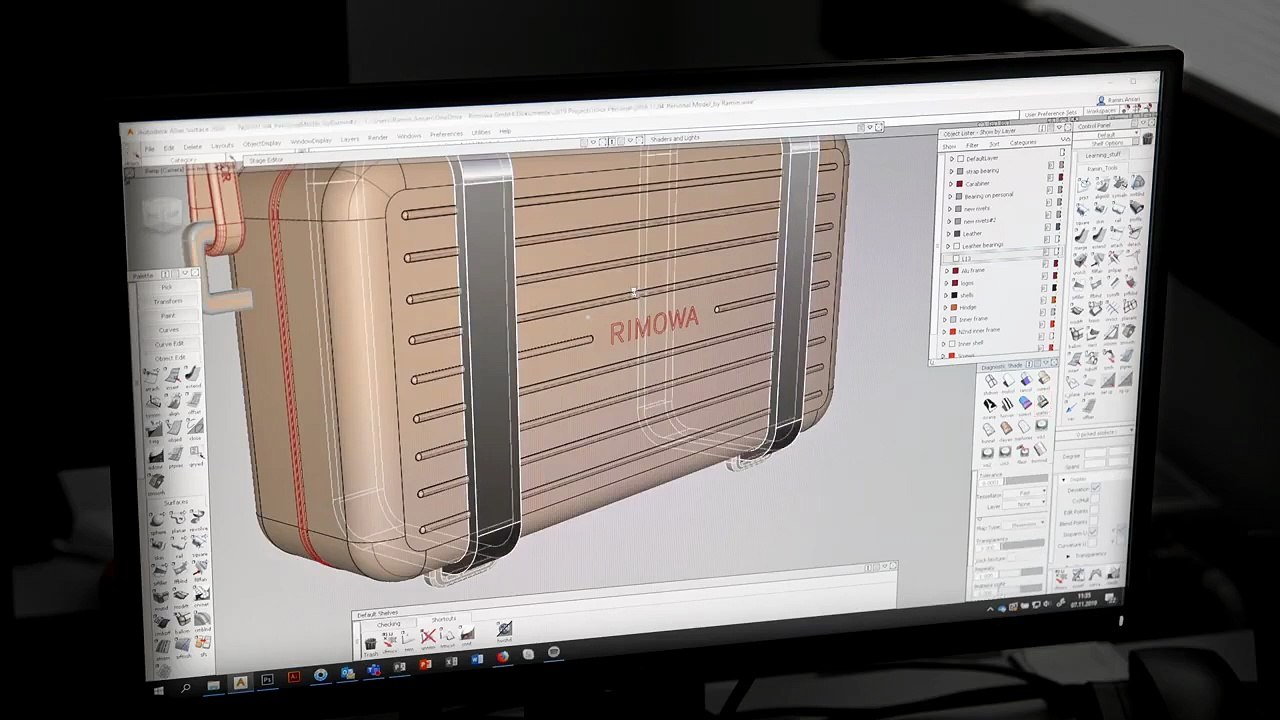The height and width of the screenshot is (720, 1280).
Task: Click the shells layer black color swatch
Action: [x=954, y=295]
